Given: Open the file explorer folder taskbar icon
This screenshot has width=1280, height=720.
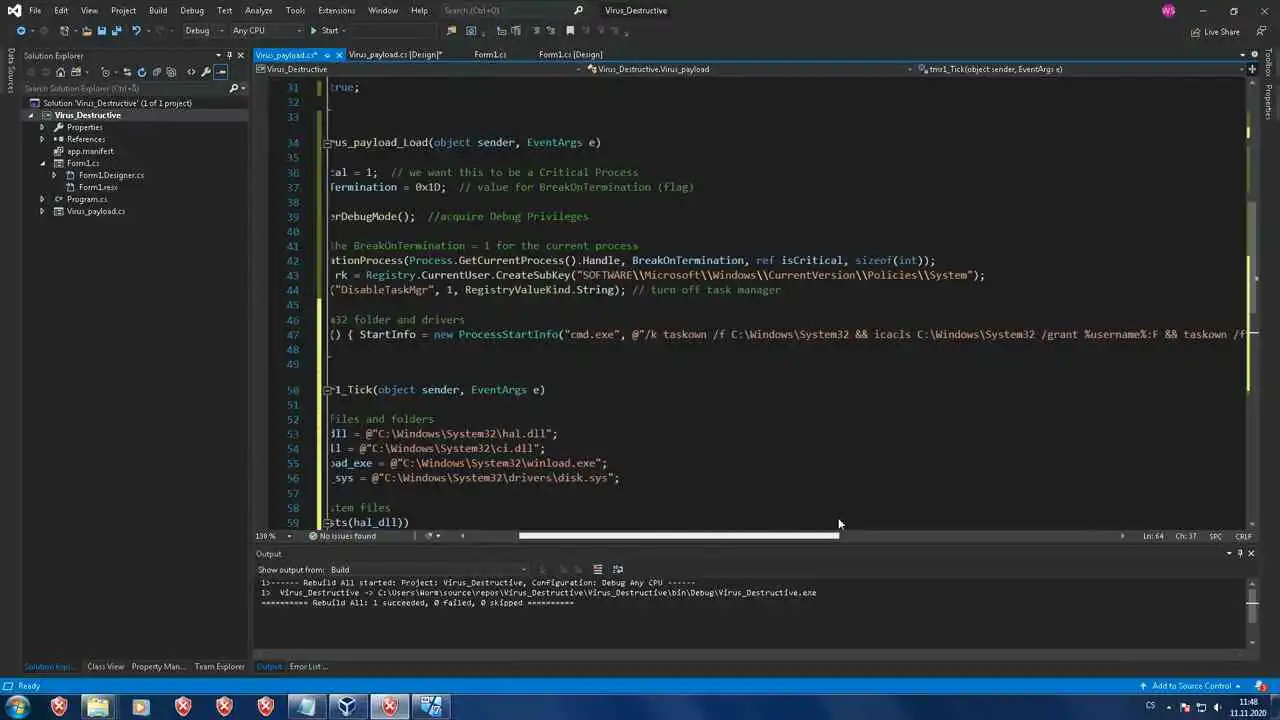Looking at the screenshot, I should [x=98, y=707].
